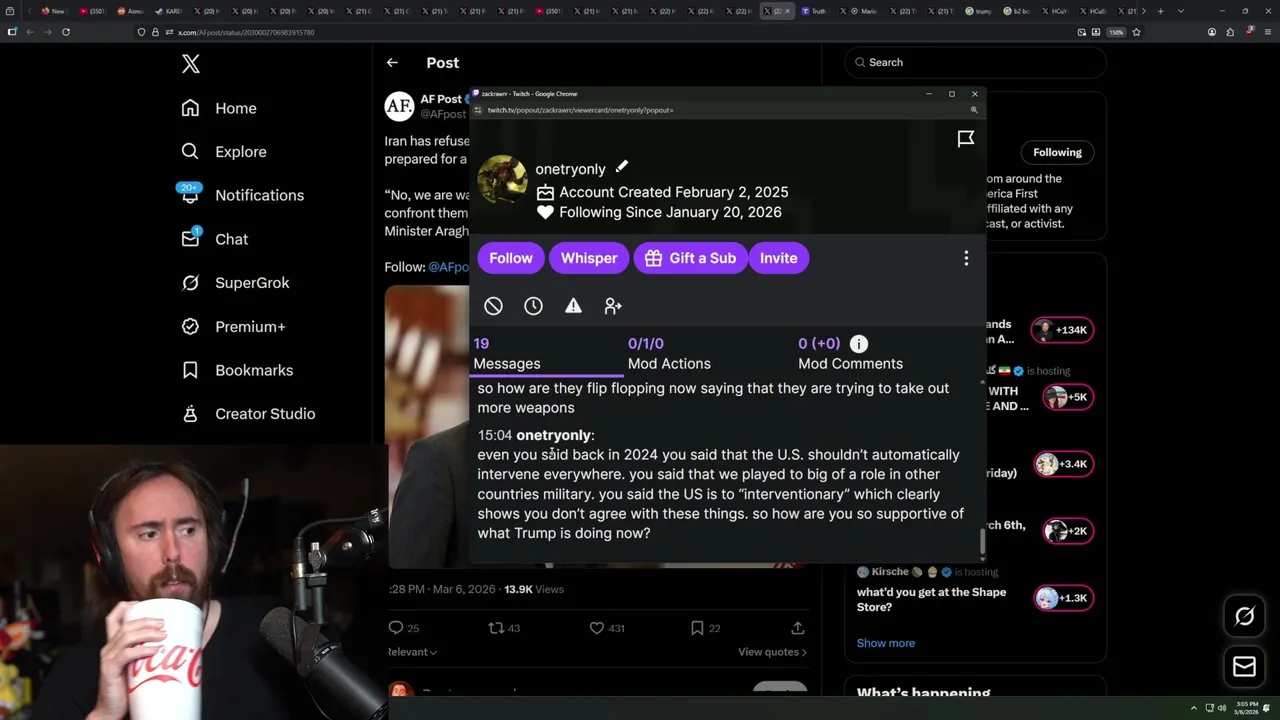This screenshot has width=1280, height=720.
Task: Switch to the Mod Actions tab
Action: pos(669,354)
